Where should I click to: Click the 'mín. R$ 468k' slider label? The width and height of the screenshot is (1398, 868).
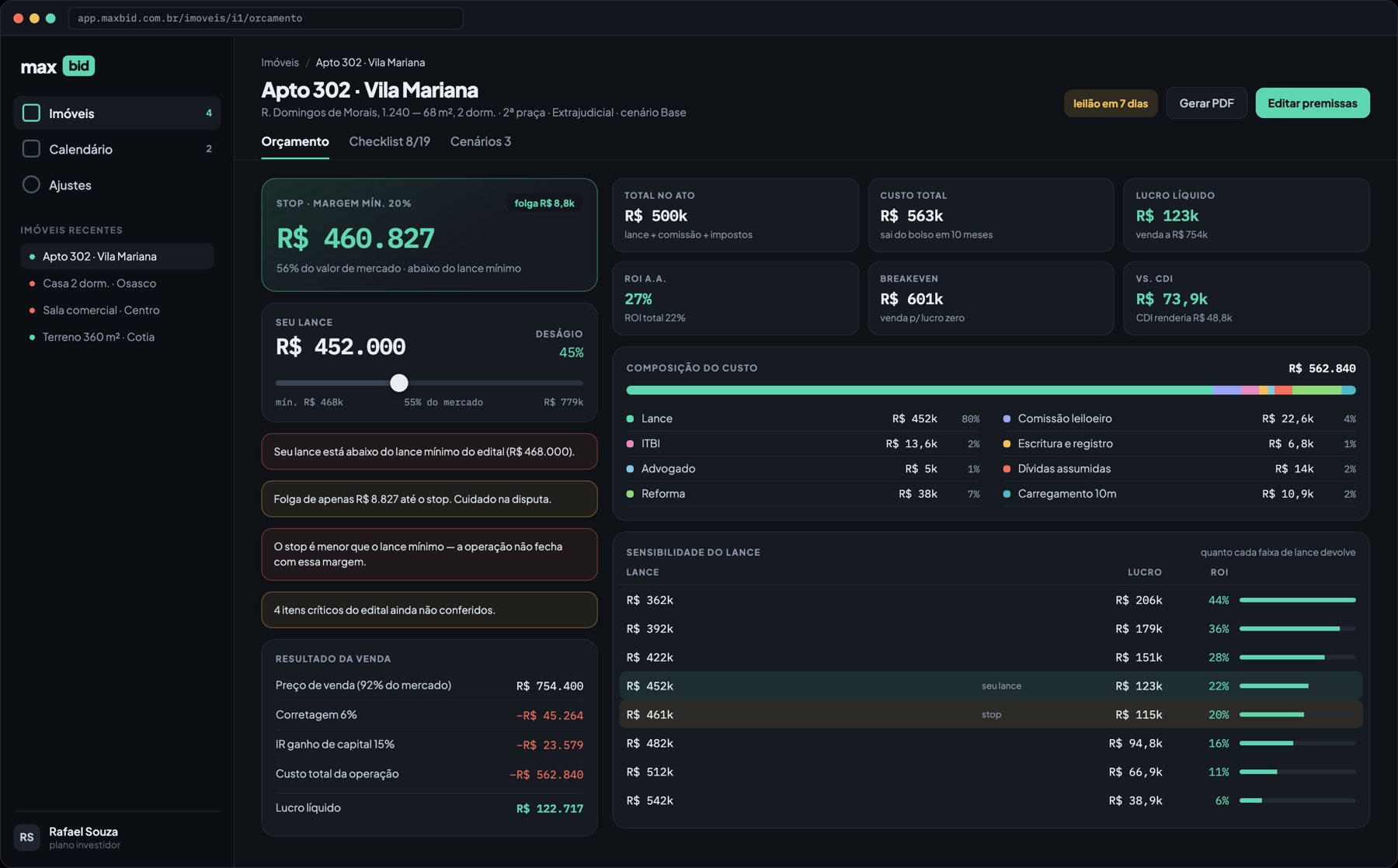click(x=309, y=402)
